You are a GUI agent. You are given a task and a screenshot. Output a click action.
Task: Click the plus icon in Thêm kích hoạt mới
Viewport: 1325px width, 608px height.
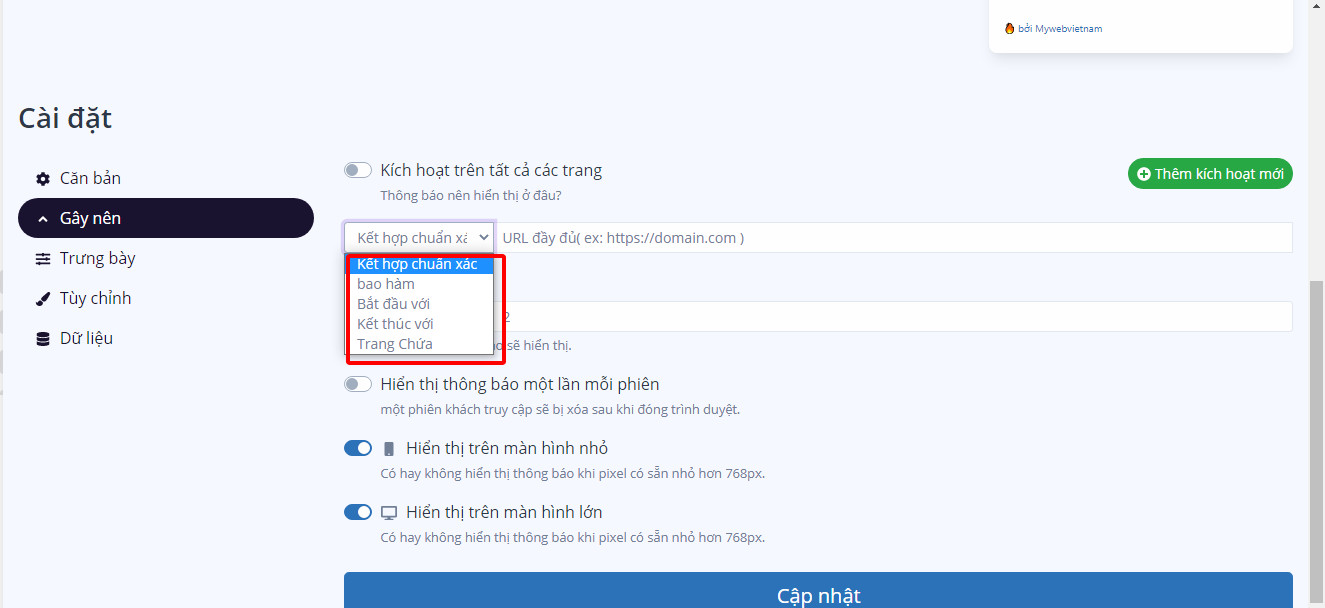[x=1144, y=174]
